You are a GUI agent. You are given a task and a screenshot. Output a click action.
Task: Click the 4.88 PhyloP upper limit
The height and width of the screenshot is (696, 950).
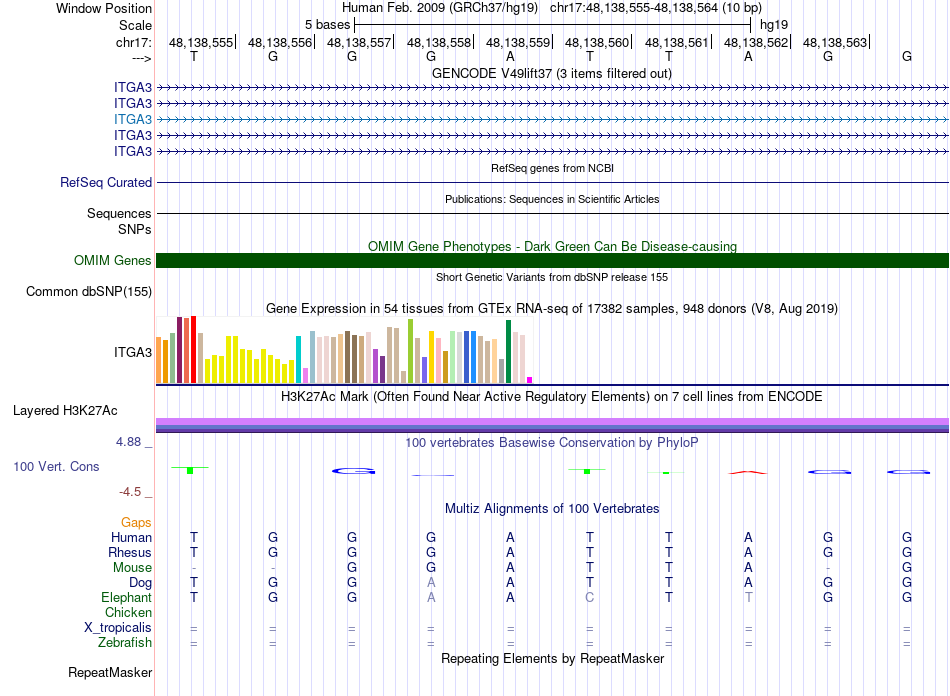tap(128, 442)
